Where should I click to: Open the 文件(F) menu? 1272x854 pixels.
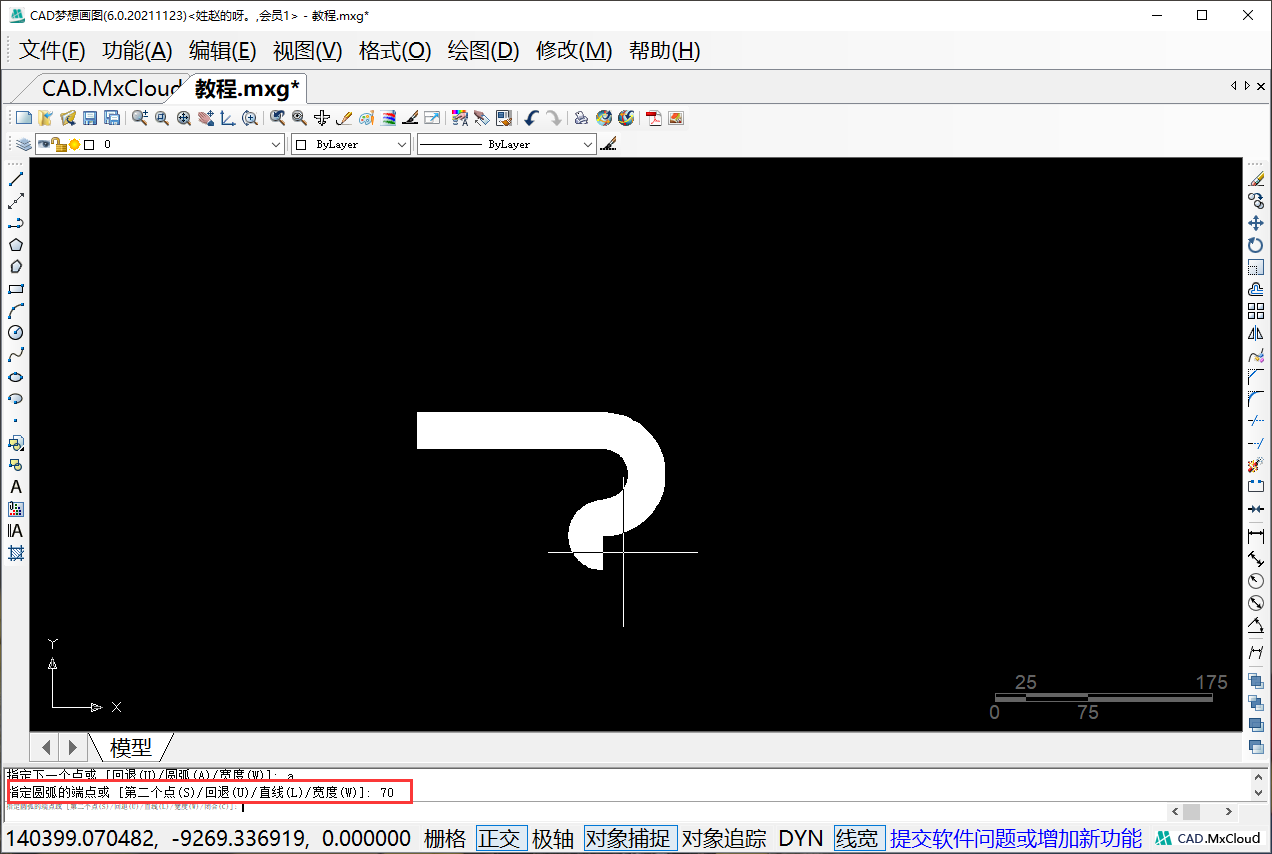[53, 51]
